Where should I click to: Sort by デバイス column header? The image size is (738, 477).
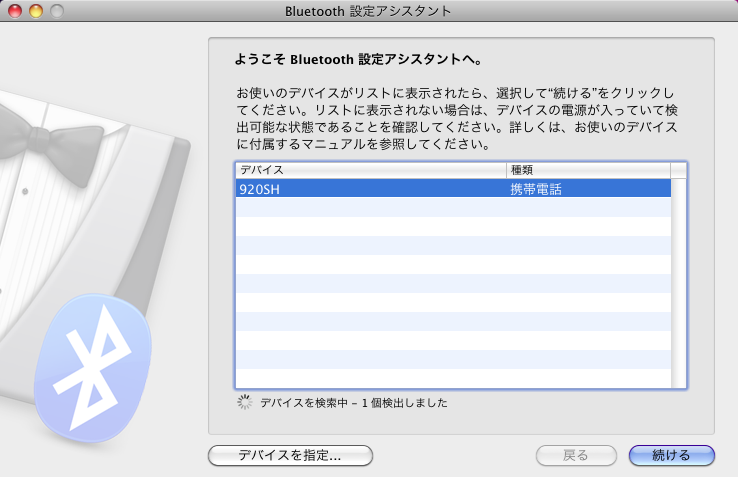pos(371,170)
